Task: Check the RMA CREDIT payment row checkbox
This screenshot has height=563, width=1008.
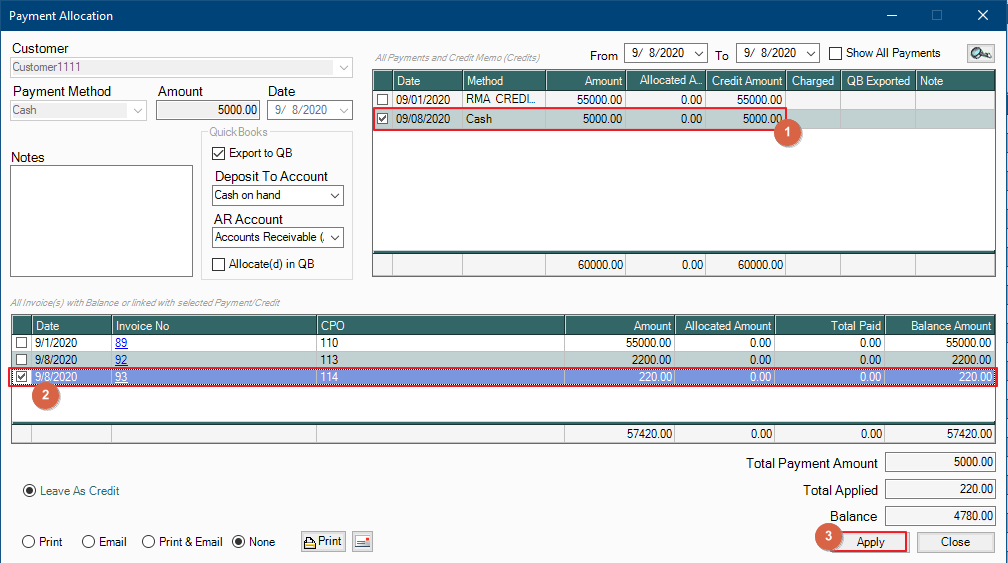Action: [x=382, y=100]
